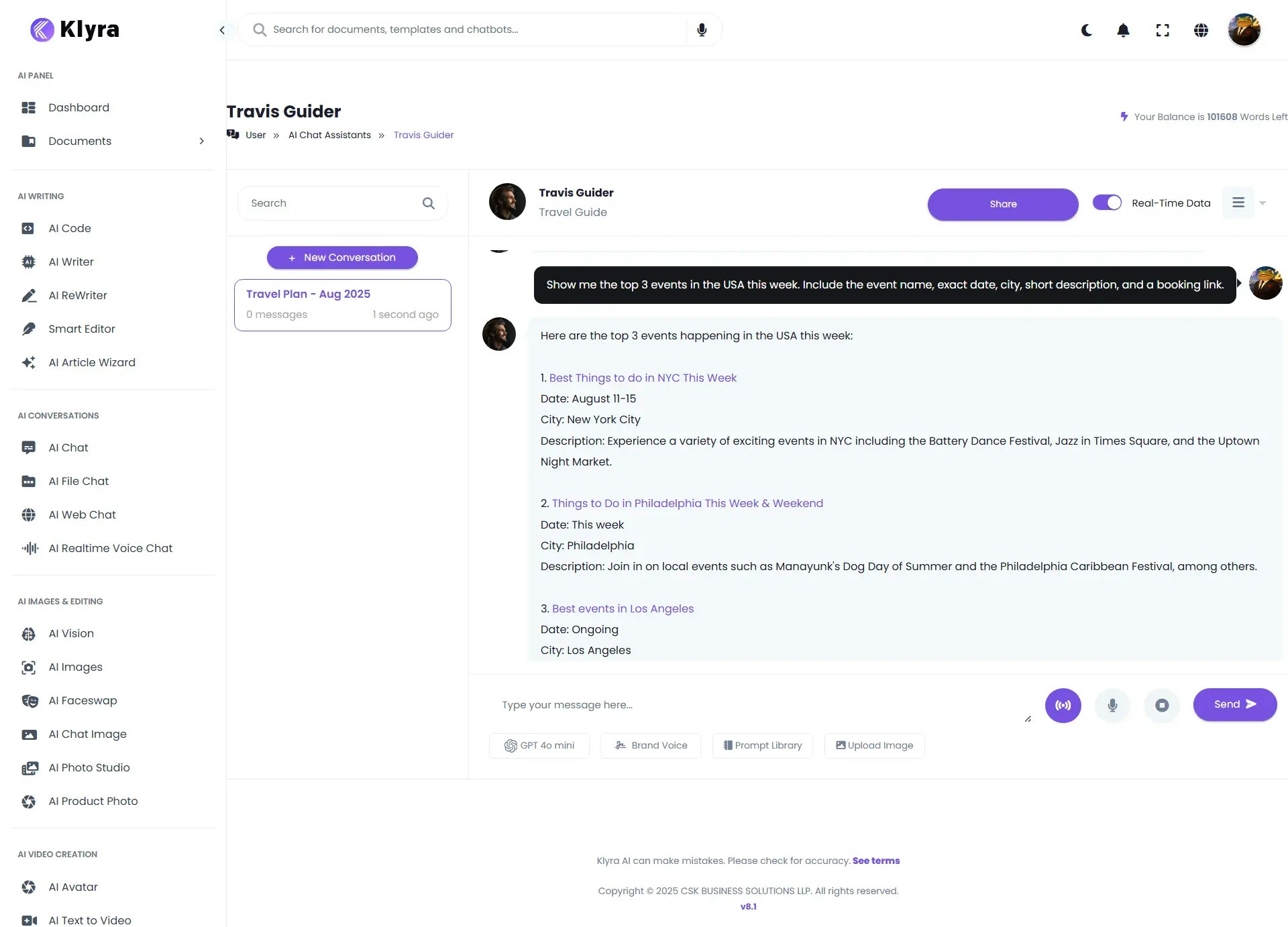Screen dimensions: 1288x927
Task: Open the Prompt Library
Action: pos(762,745)
